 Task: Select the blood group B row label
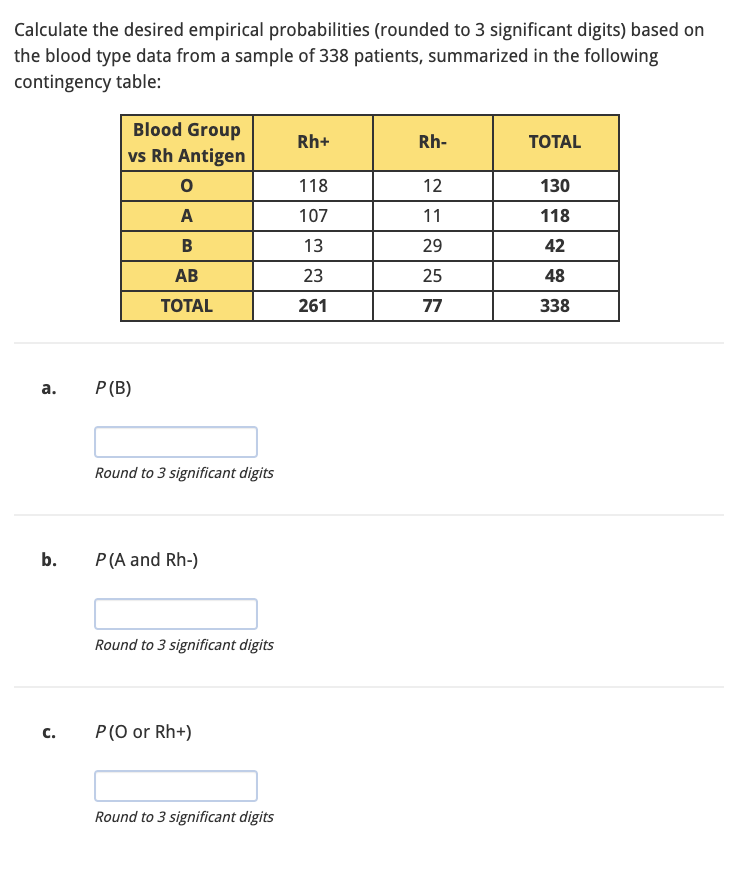pos(185,245)
